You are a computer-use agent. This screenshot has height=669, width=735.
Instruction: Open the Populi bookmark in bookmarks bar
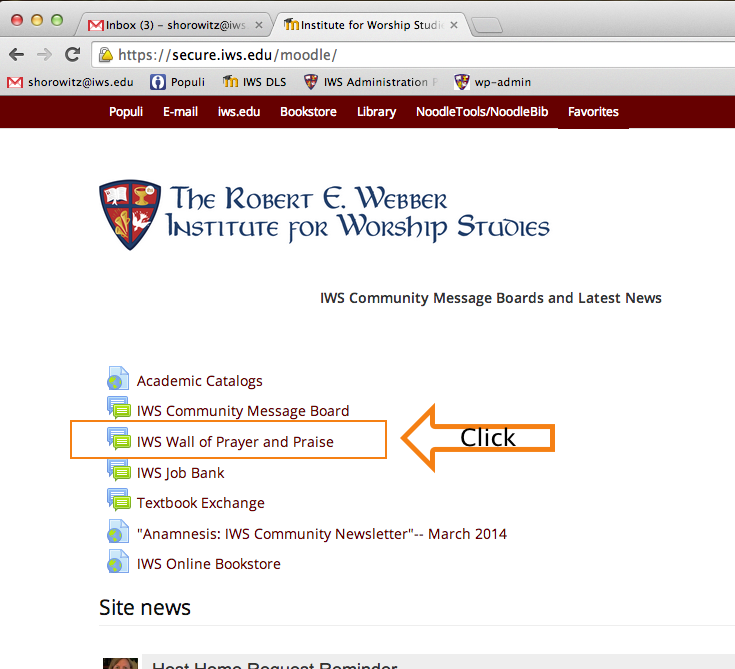(x=178, y=82)
